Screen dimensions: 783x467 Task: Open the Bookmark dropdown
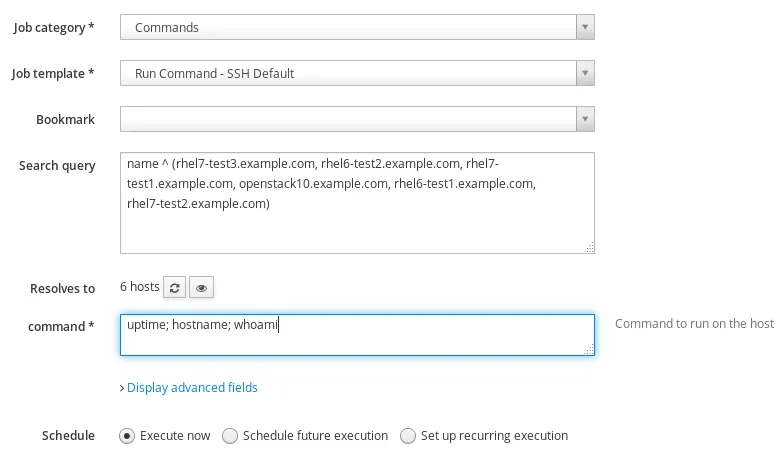point(357,119)
